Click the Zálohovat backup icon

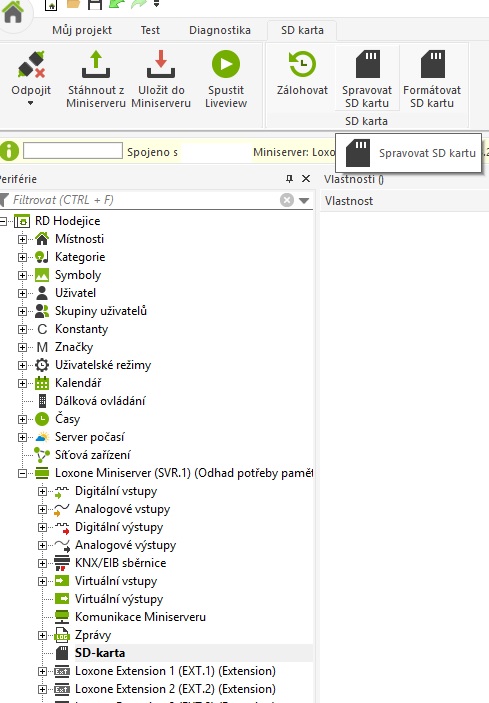(302, 64)
